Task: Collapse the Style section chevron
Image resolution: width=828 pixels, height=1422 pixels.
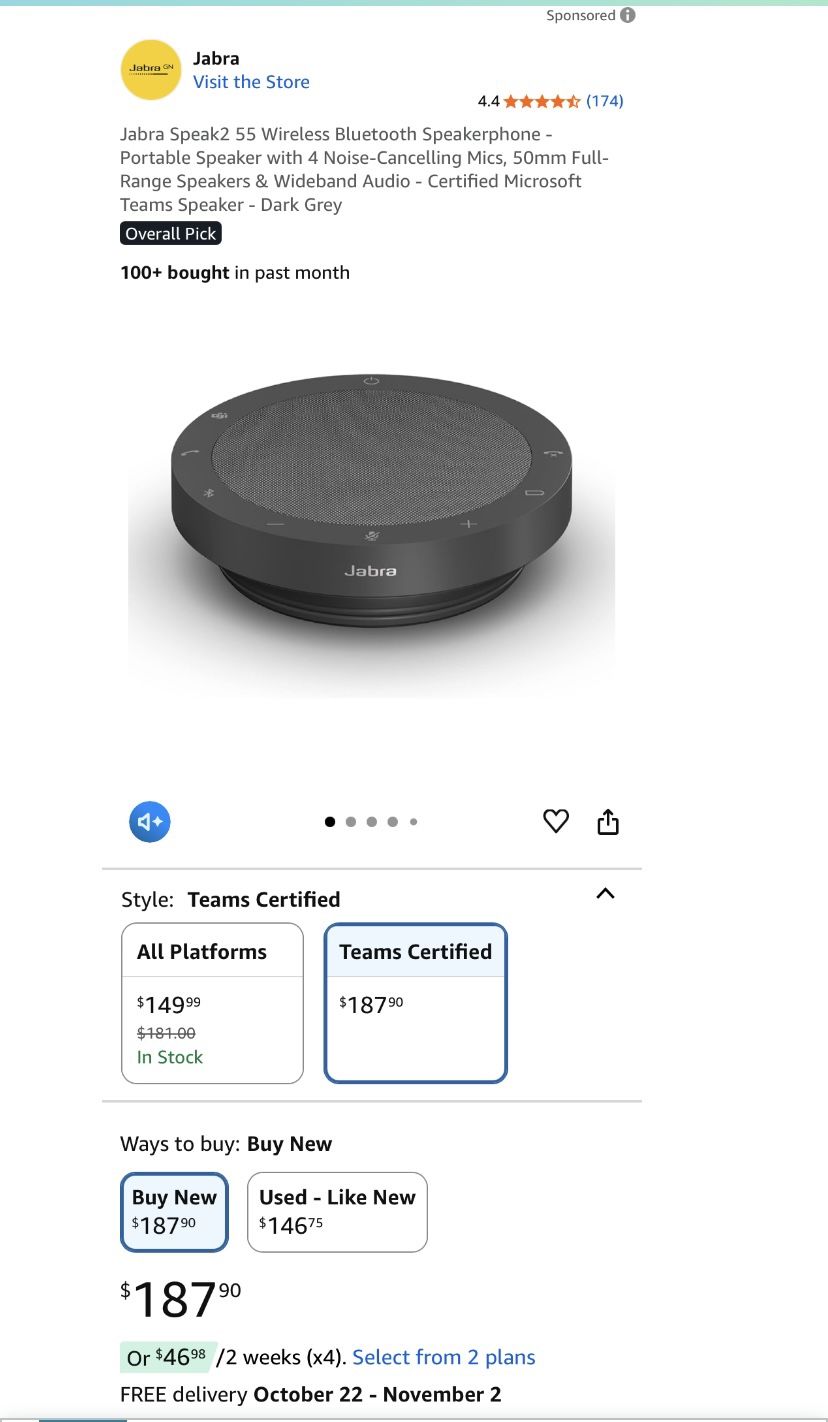Action: pyautogui.click(x=605, y=893)
